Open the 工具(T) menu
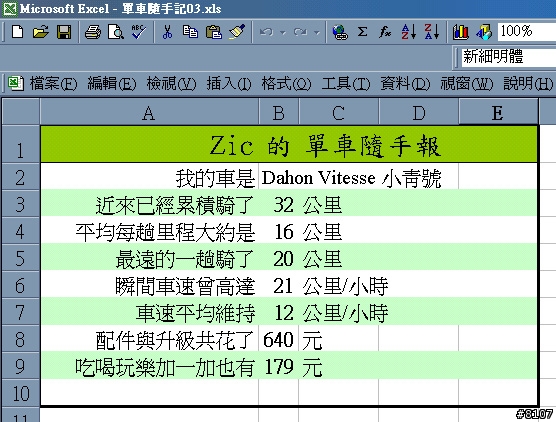Image resolution: width=556 pixels, height=422 pixels. (346, 84)
